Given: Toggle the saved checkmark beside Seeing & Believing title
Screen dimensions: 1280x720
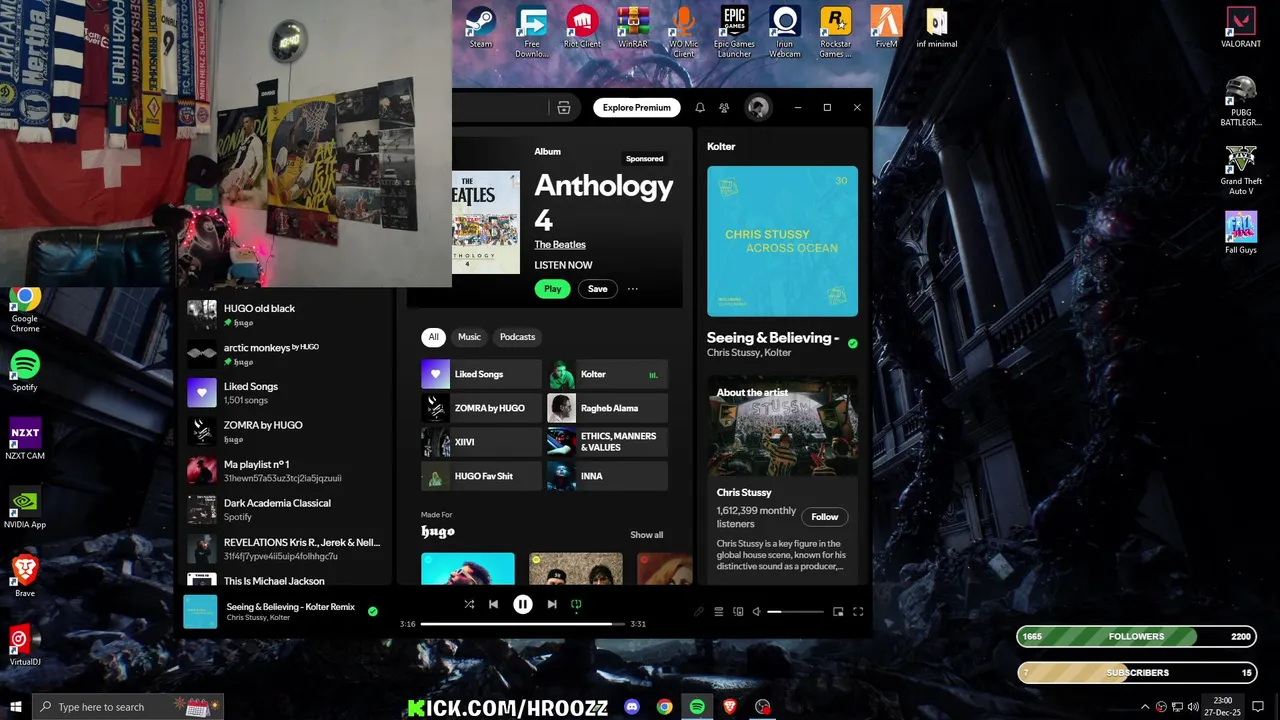Looking at the screenshot, I should coord(852,343).
